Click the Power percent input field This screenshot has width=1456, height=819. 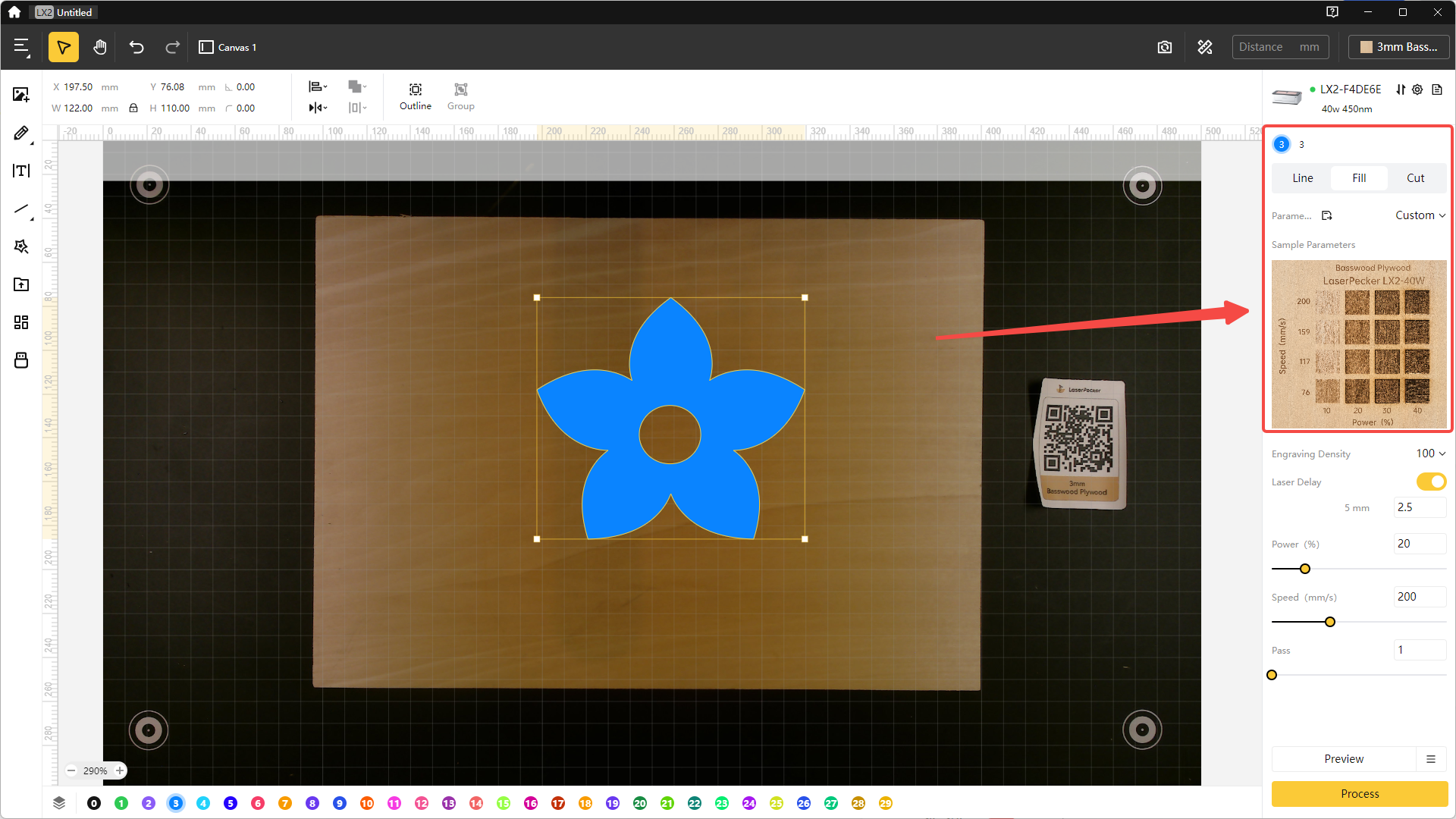(x=1420, y=544)
